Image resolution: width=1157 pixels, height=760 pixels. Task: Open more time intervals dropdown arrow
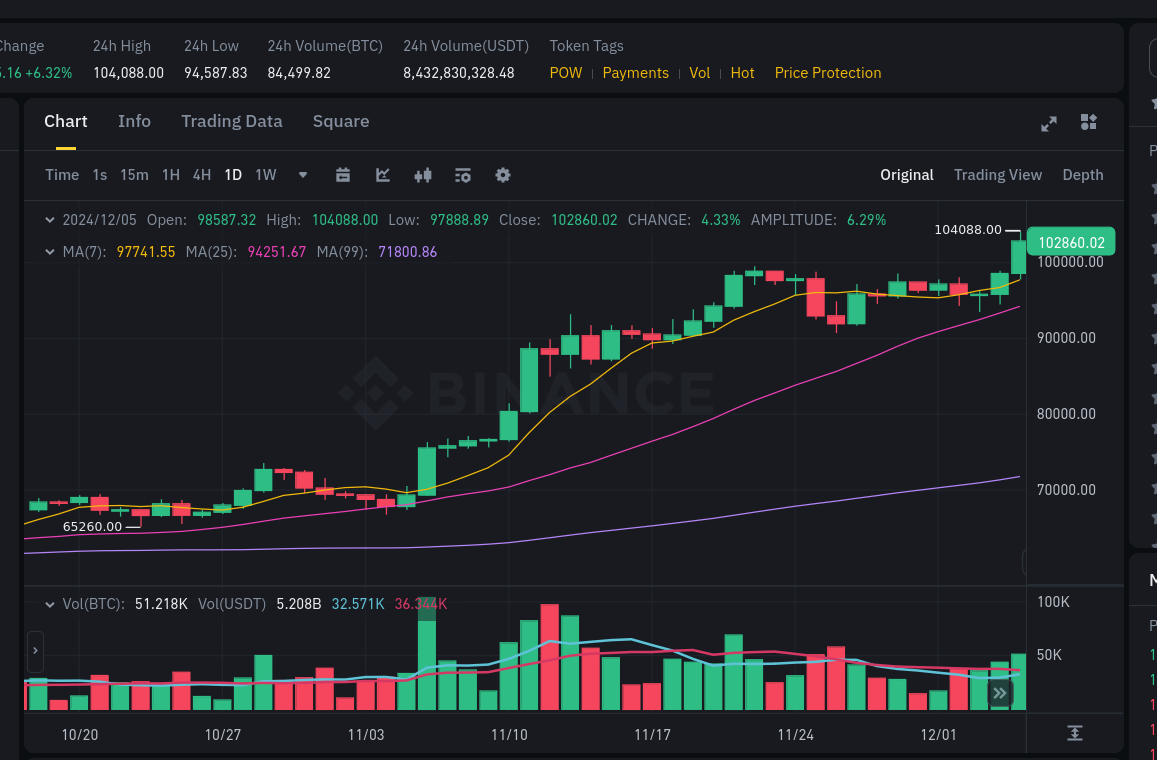[303, 175]
